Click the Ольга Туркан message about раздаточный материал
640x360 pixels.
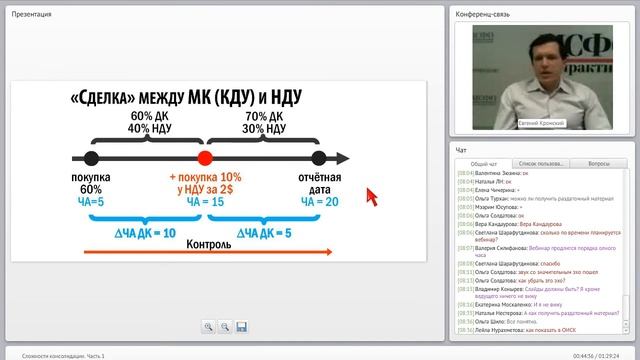pos(536,199)
